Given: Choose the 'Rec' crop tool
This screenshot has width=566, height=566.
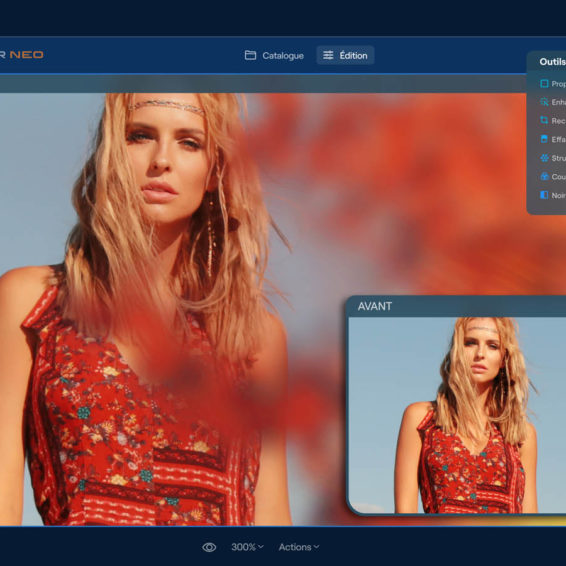Looking at the screenshot, I should pyautogui.click(x=552, y=121).
